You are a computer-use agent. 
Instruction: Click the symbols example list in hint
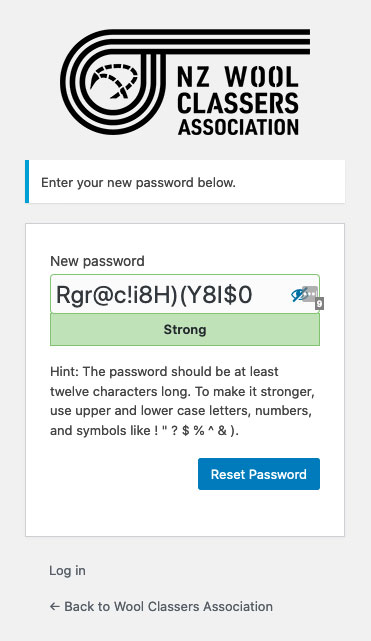pos(196,430)
